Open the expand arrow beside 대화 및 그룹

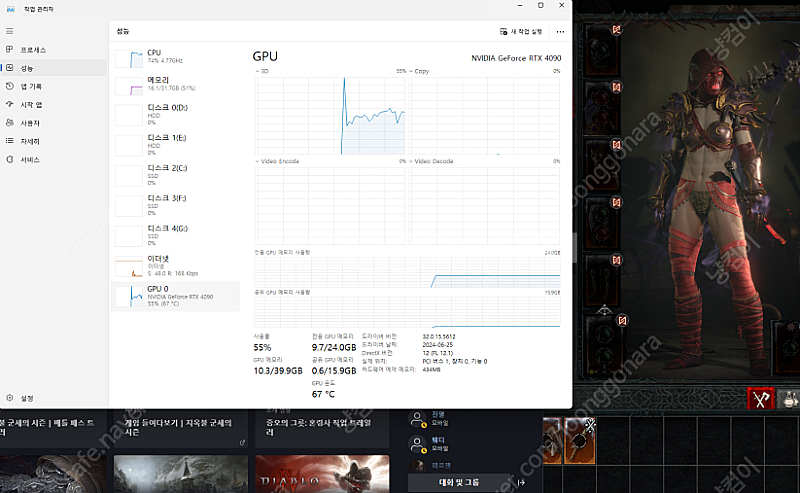(521, 482)
